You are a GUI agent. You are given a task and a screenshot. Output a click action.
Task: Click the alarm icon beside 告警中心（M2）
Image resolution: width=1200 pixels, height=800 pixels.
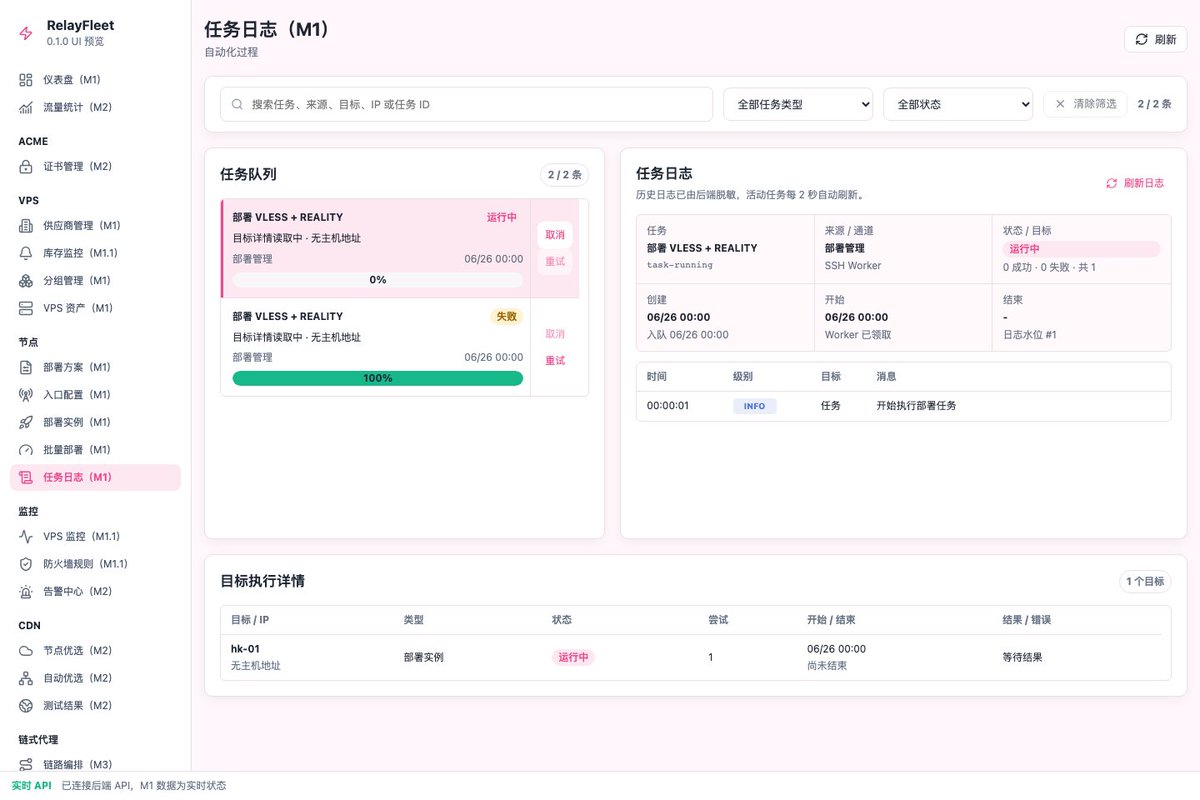click(x=26, y=591)
